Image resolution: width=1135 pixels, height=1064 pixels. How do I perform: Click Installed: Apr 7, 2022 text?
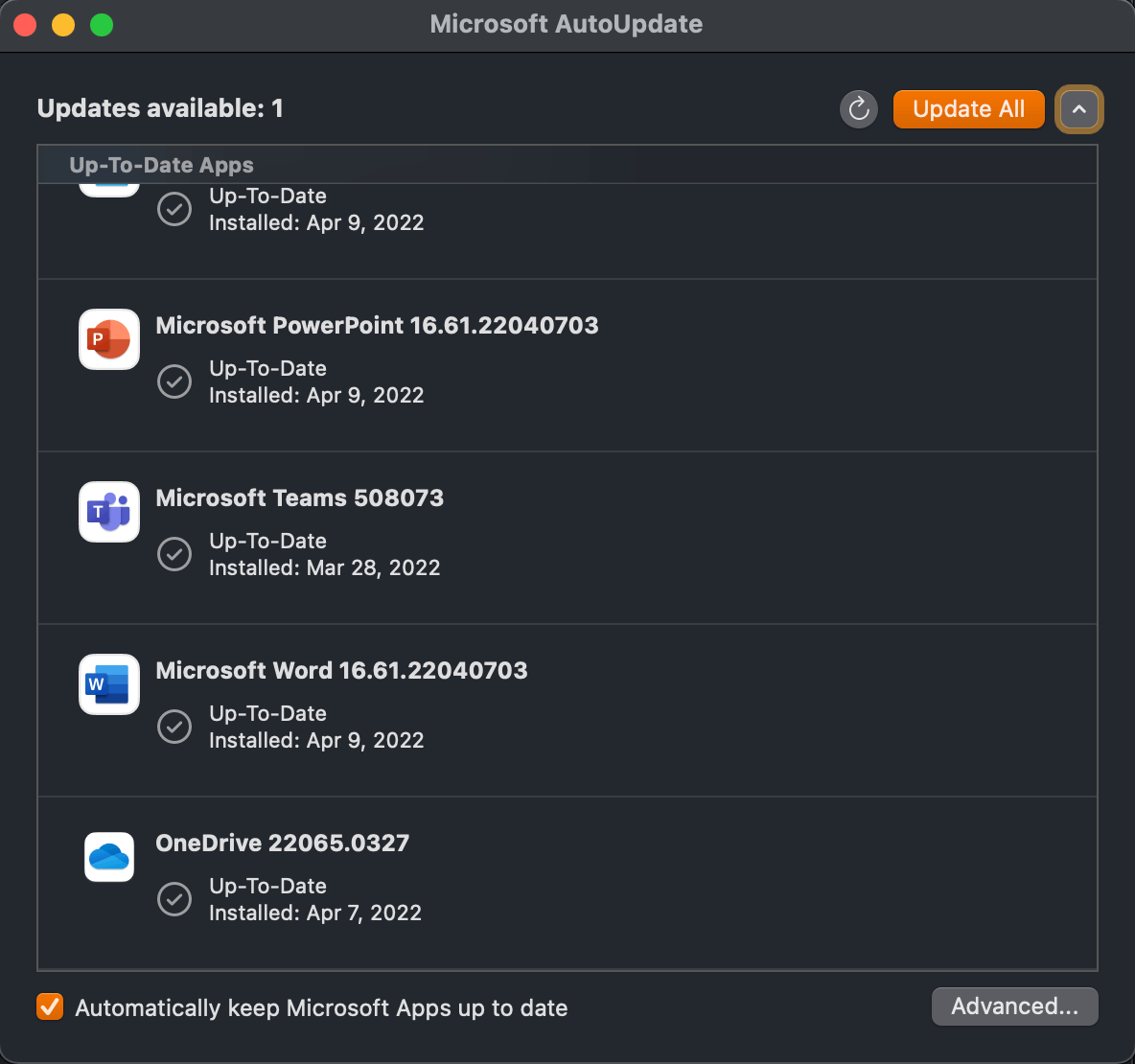coord(314,913)
